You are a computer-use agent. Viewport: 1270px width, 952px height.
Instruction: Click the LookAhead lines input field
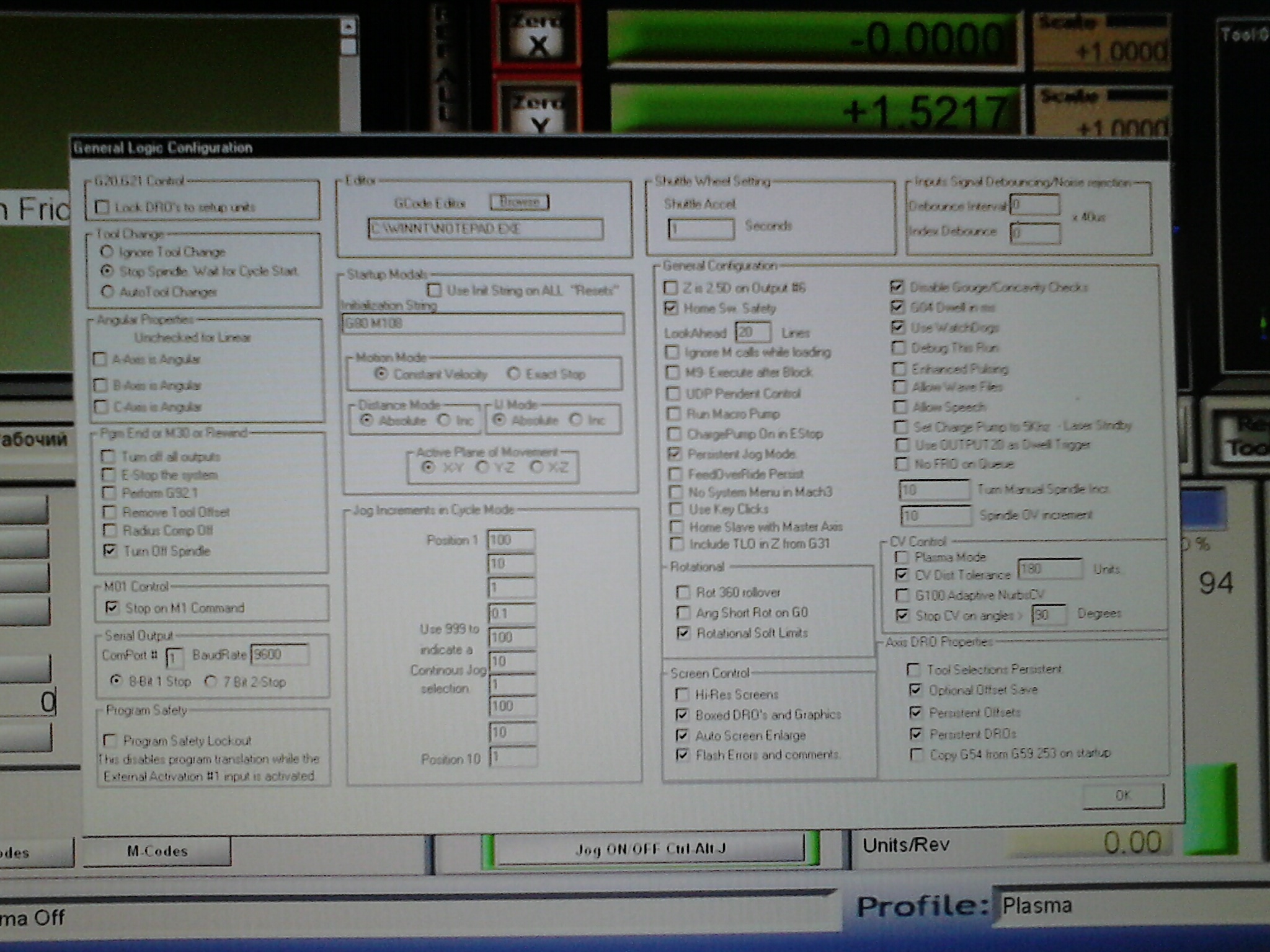click(752, 332)
